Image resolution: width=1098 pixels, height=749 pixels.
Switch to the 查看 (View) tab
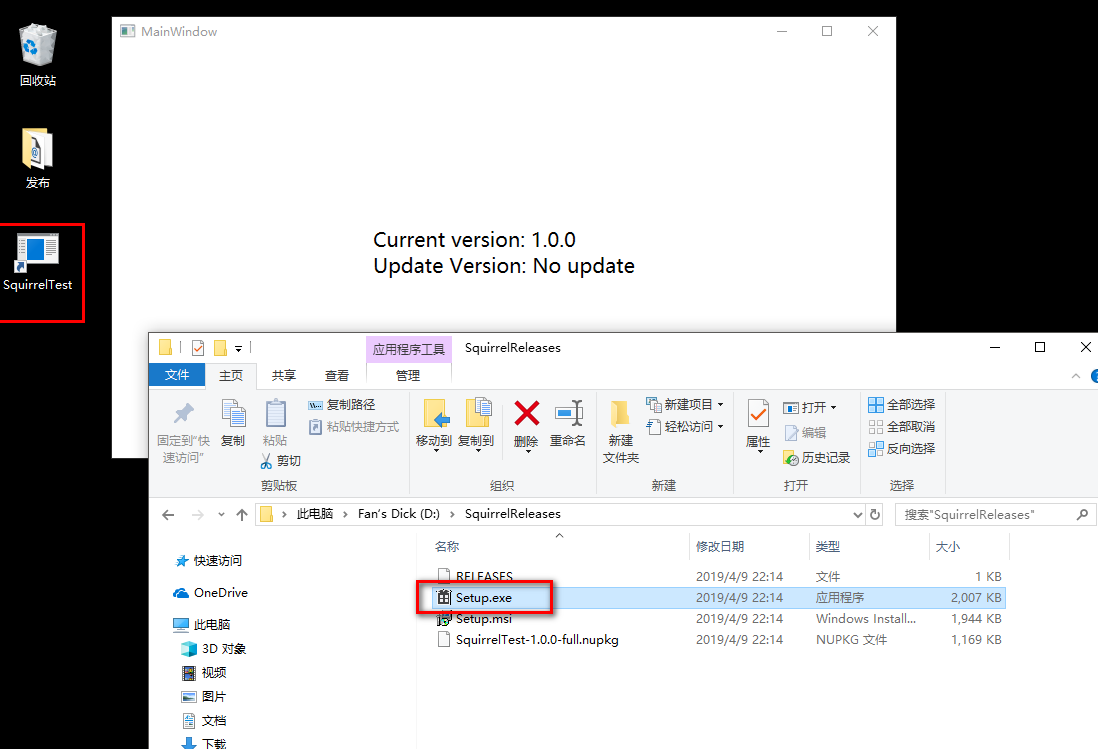337,375
